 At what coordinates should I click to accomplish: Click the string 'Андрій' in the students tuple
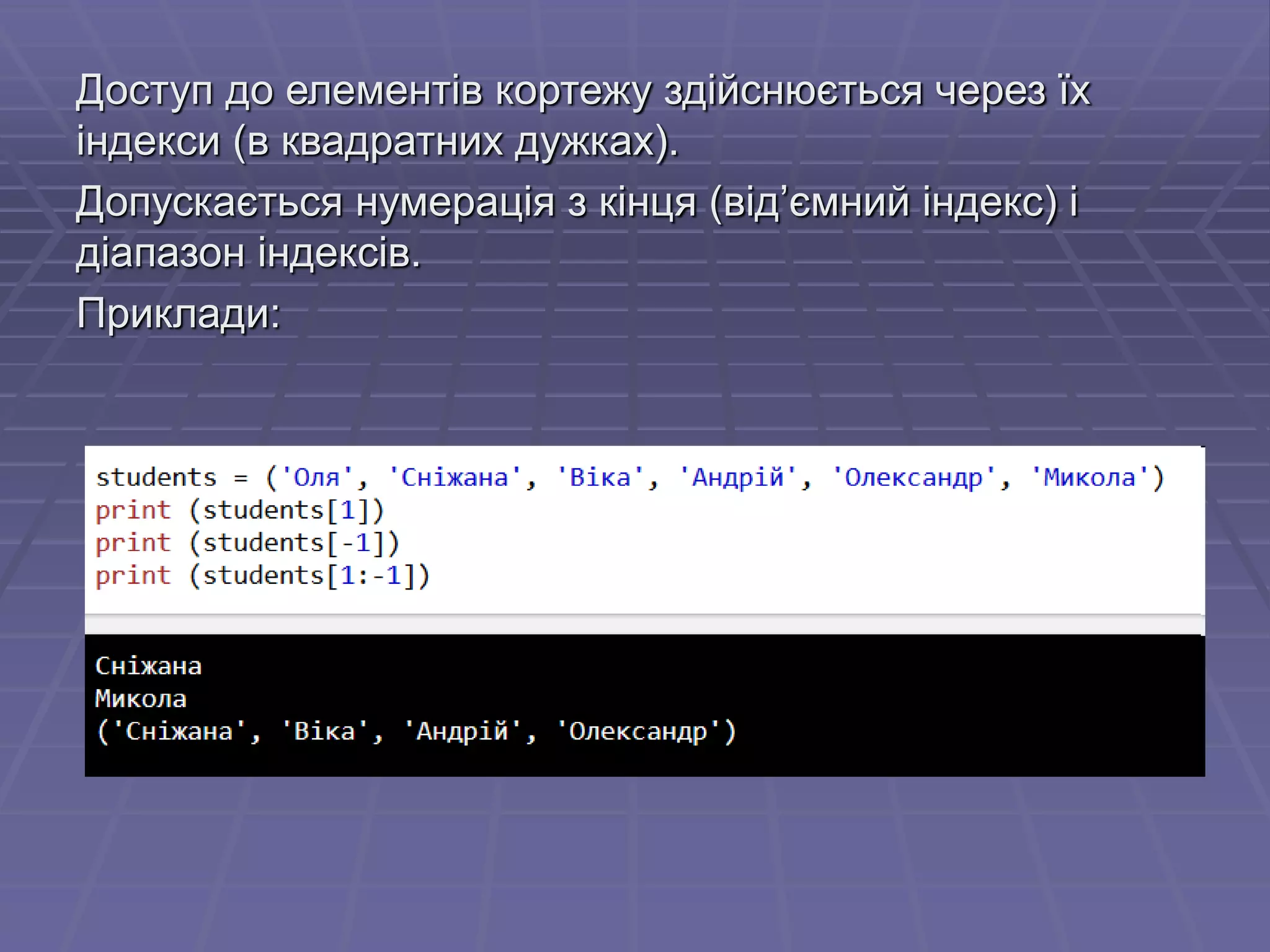[x=738, y=478]
